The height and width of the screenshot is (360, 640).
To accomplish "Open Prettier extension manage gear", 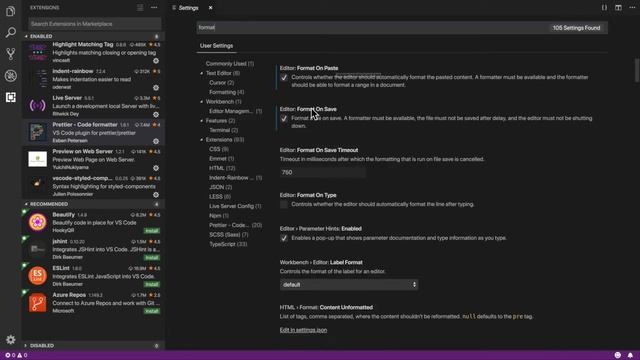I will 156,141.
